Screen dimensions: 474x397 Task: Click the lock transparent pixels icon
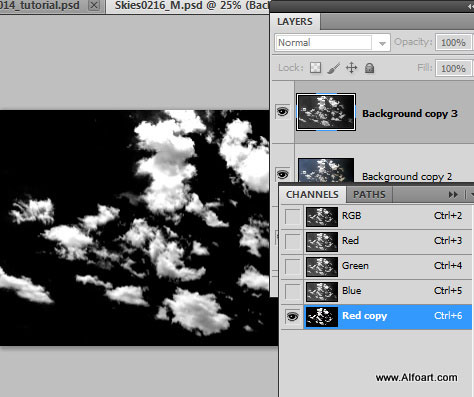(x=315, y=68)
